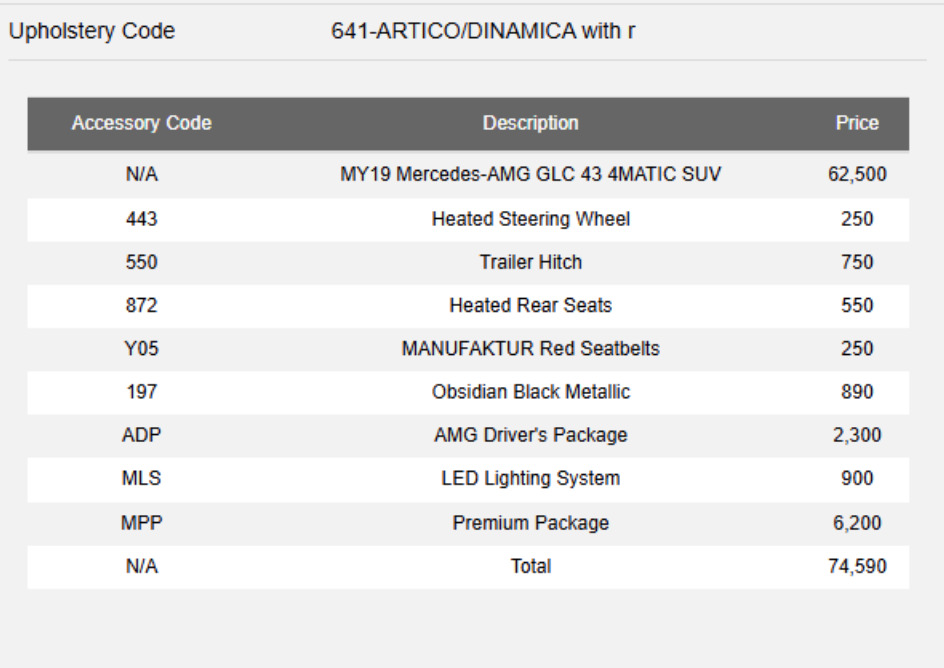Click the Description column header

pyautogui.click(x=530, y=123)
